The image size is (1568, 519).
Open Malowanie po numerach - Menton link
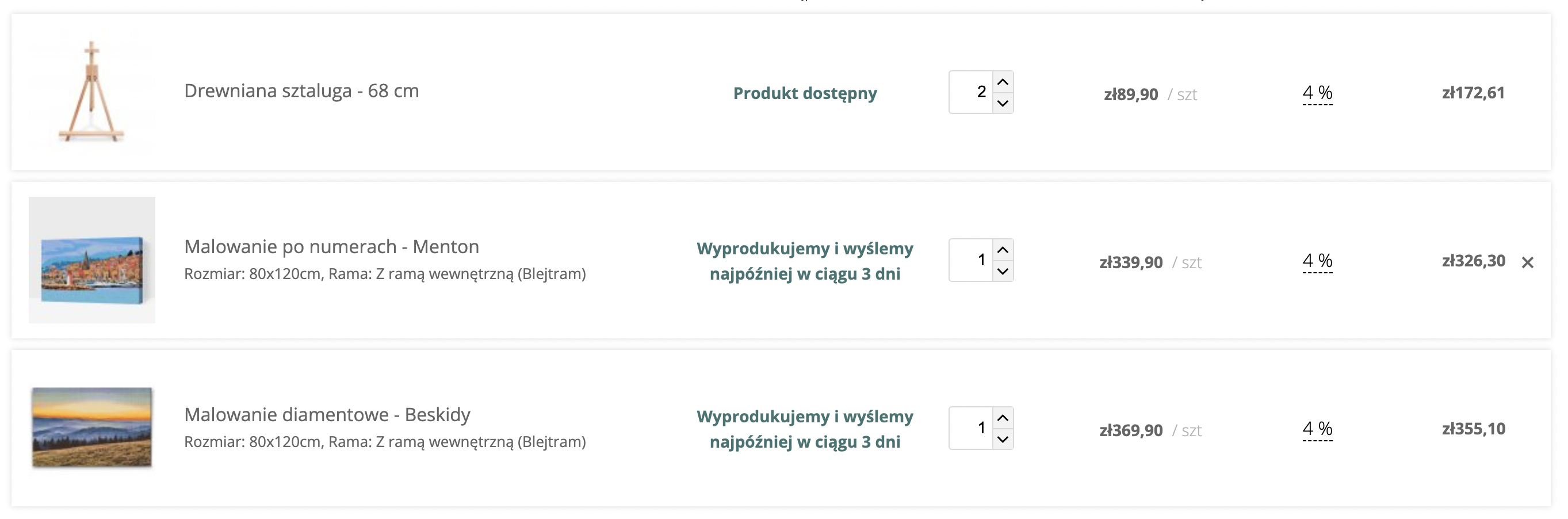(331, 247)
